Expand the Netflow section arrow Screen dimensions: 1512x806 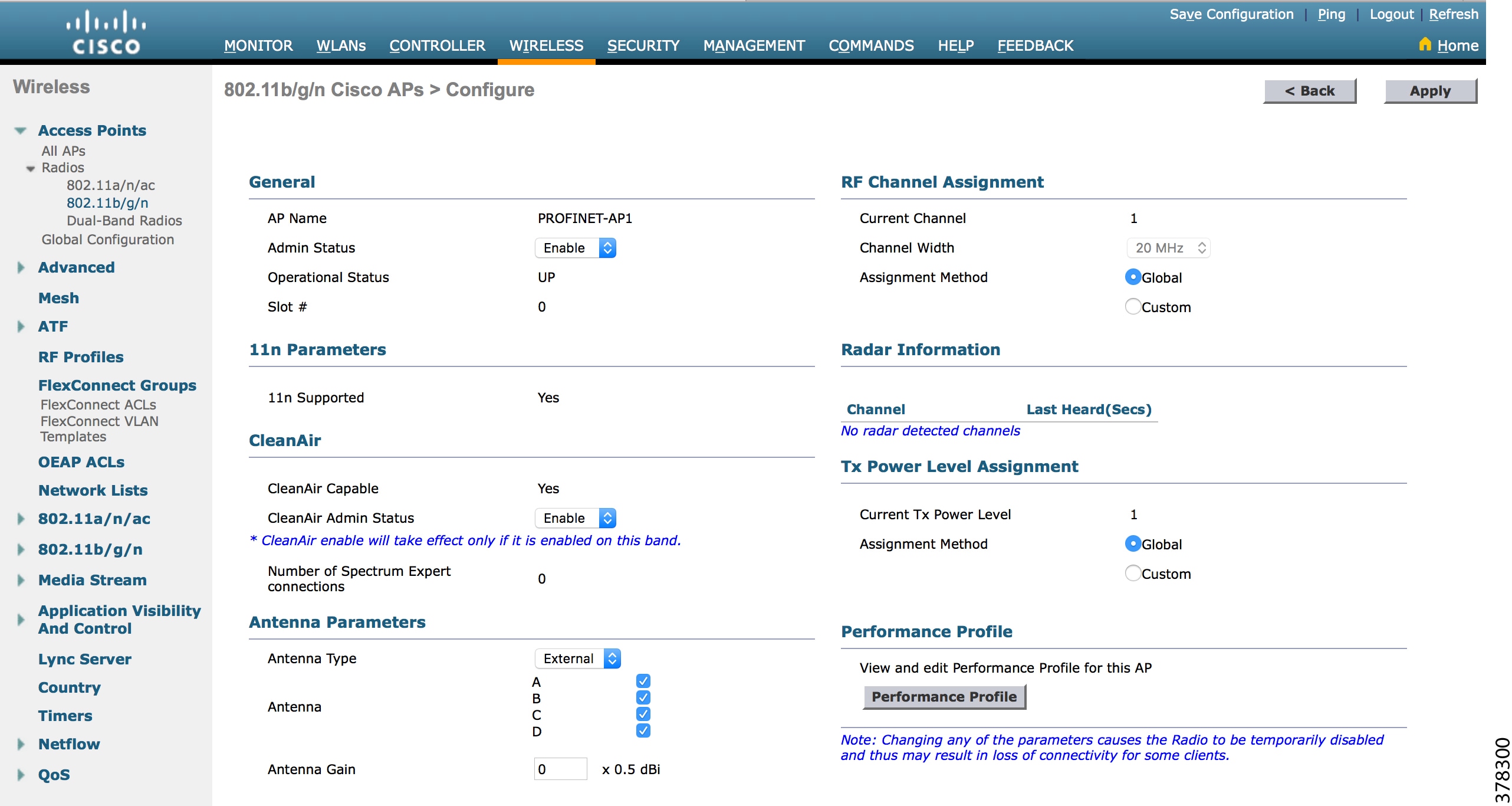(x=21, y=744)
